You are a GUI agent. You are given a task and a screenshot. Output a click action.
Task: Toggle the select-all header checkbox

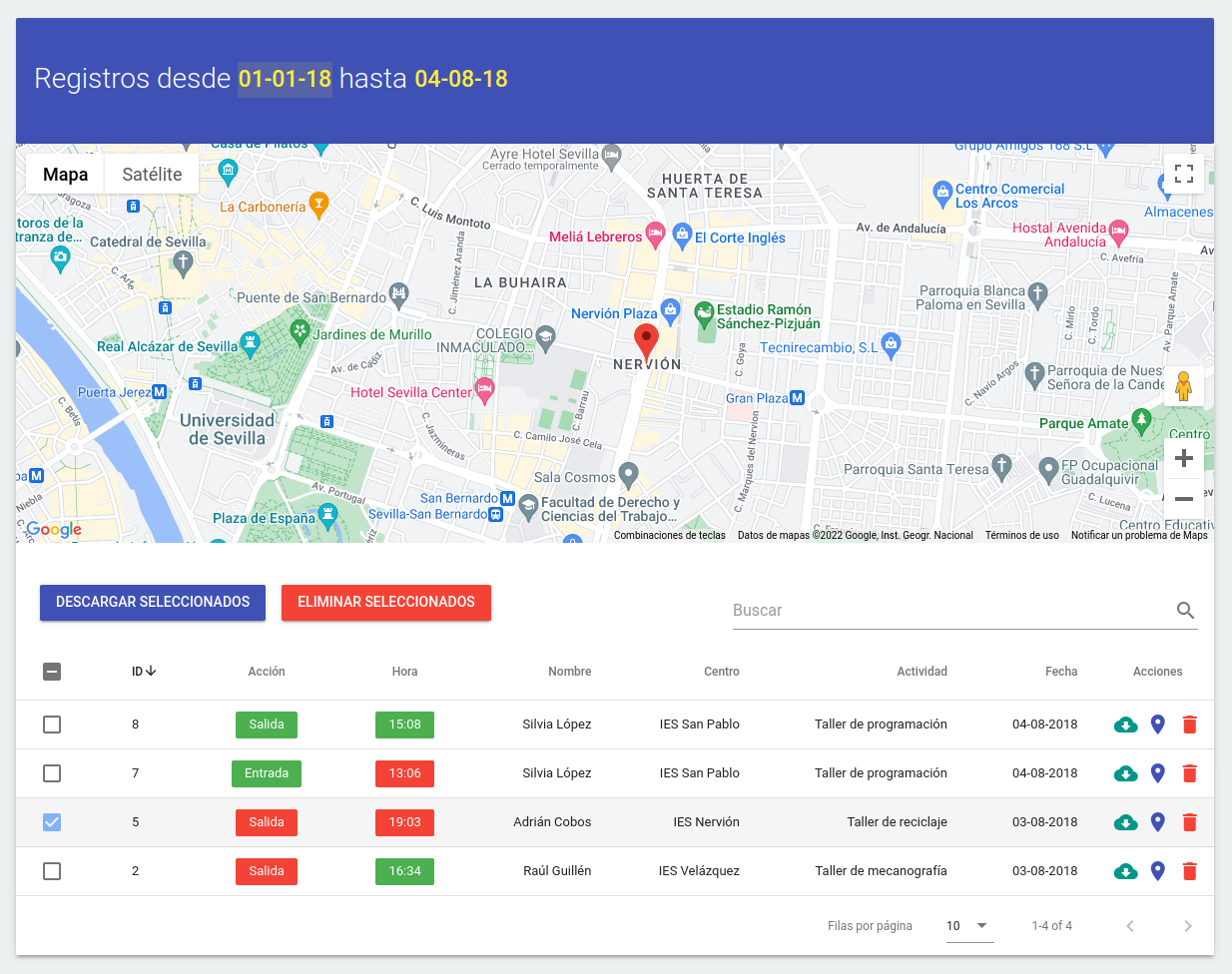tap(52, 672)
